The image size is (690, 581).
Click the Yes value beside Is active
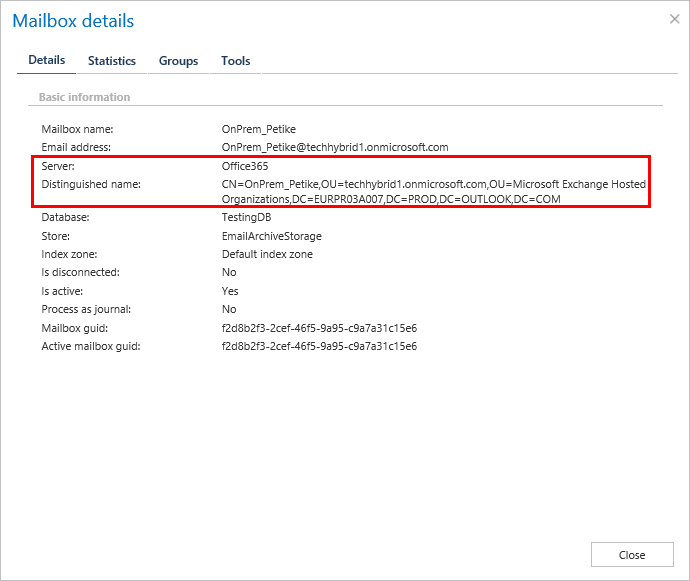click(x=229, y=291)
